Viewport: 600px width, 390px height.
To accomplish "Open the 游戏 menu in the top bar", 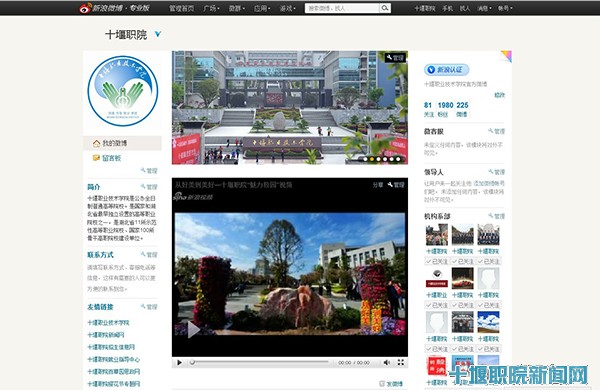I will click(x=287, y=8).
